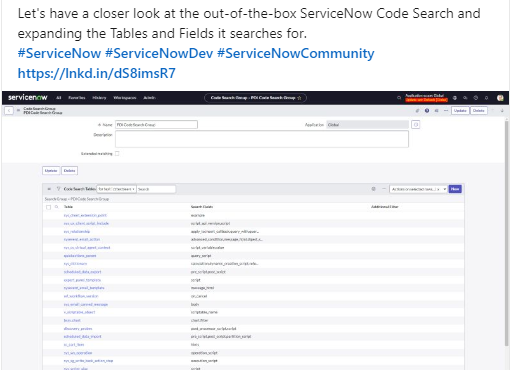Image resolution: width=518 pixels, height=370 pixels.
Task: Click the Update button below the form
Action: (51, 171)
